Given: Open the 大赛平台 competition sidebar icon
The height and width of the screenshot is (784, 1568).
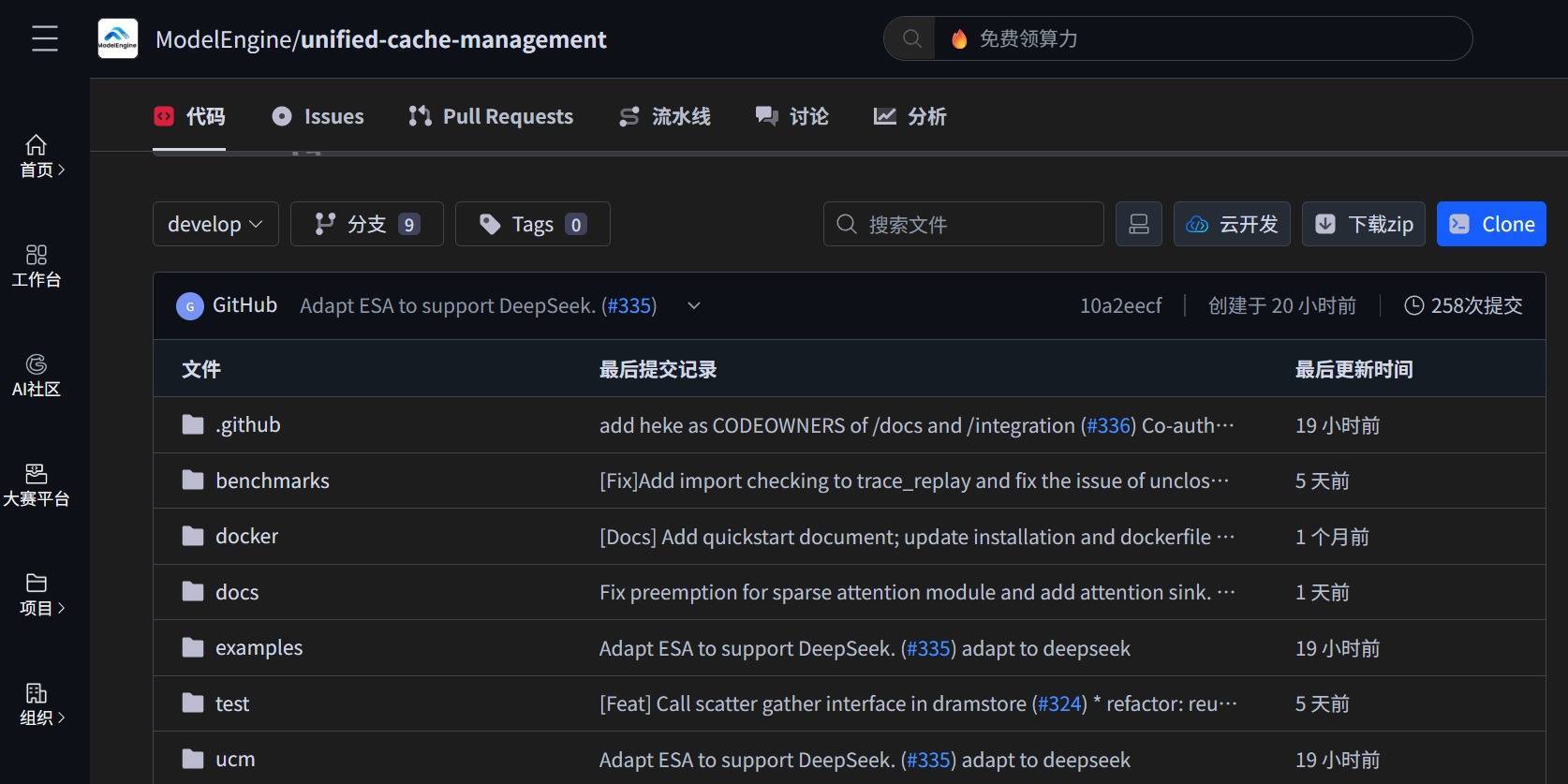Looking at the screenshot, I should pyautogui.click(x=37, y=484).
